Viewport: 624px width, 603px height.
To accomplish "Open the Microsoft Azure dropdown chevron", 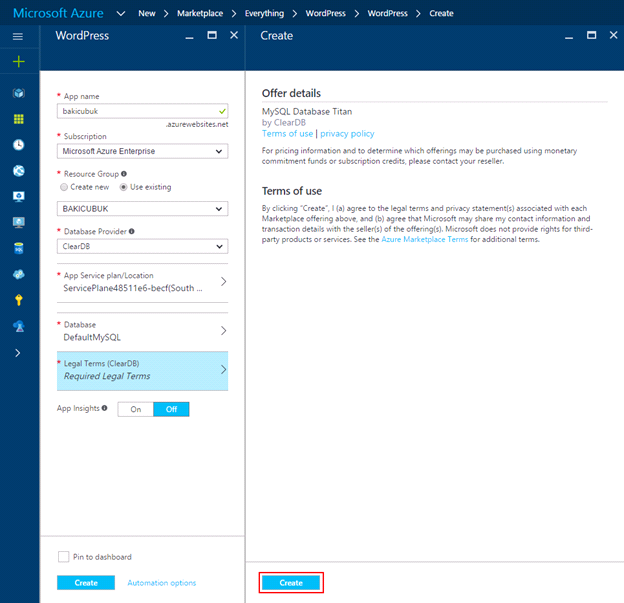I will pos(121,14).
